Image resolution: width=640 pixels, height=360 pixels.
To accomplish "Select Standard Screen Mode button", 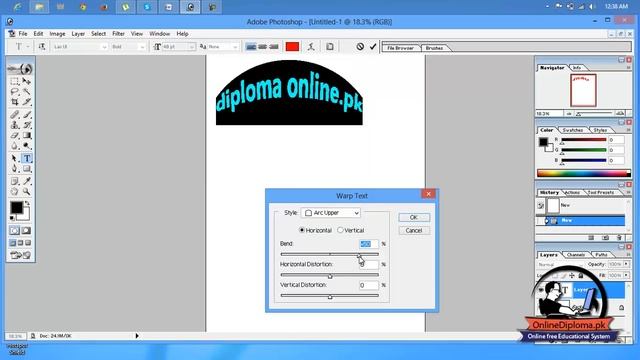I will pos(13,243).
